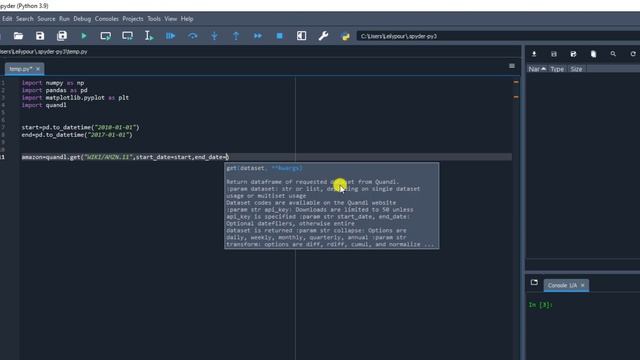
Task: Click the second warning marker in editor scrollbar
Action: click(x=516, y=97)
